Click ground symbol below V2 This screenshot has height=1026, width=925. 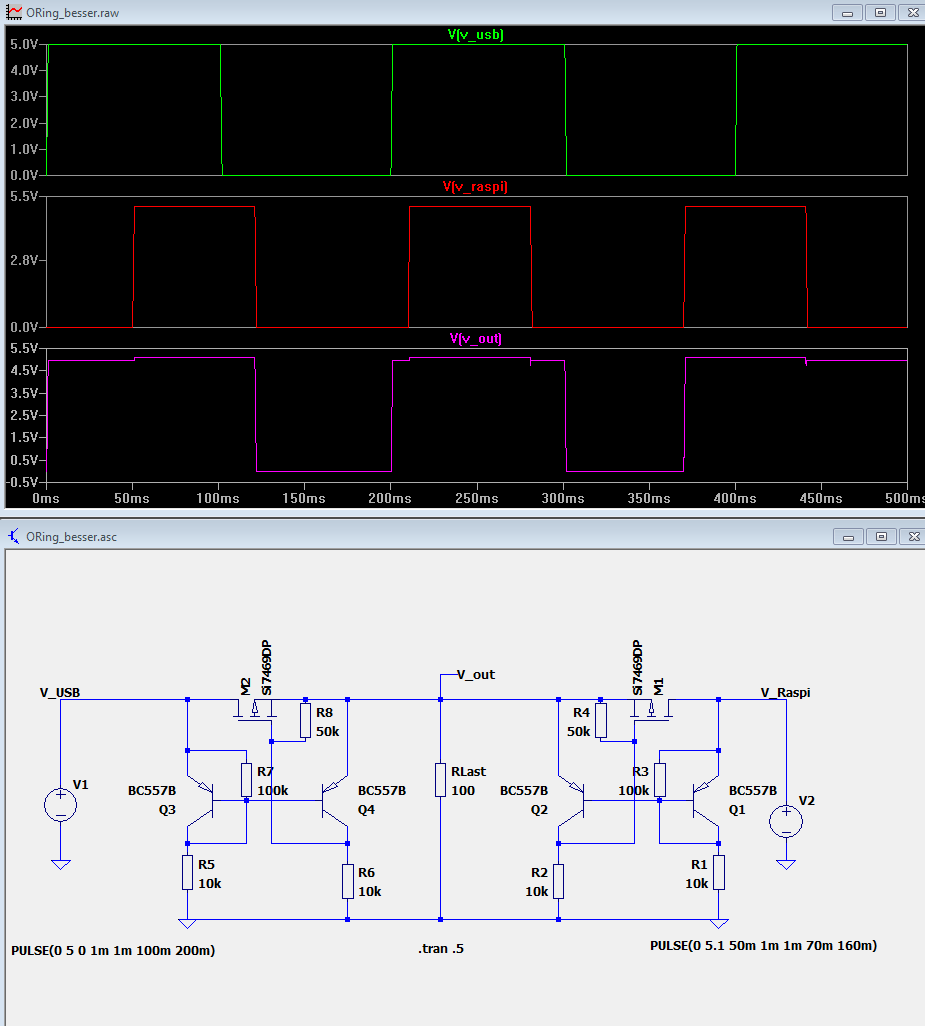786,865
